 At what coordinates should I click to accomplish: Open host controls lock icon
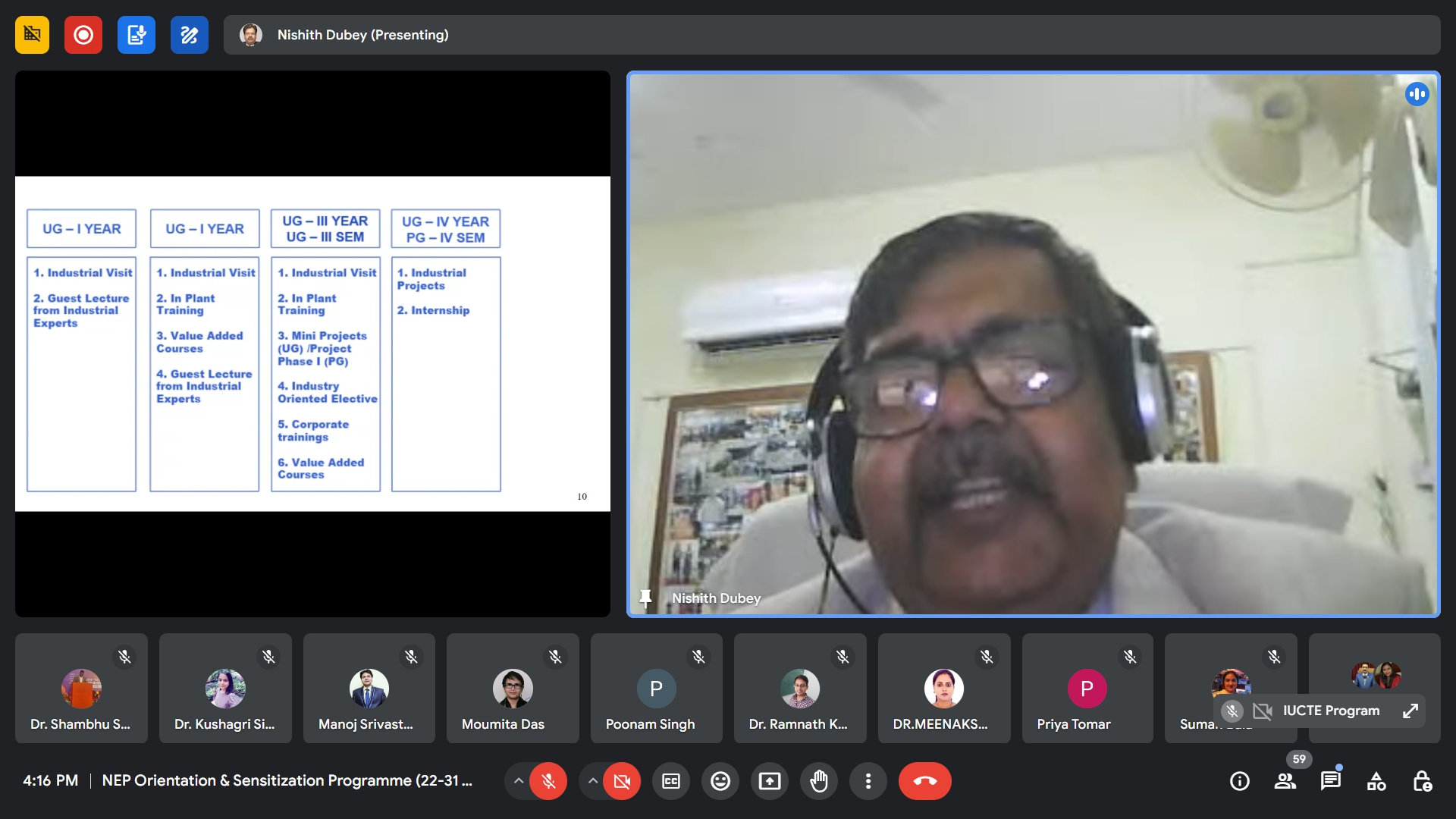coord(1423,781)
